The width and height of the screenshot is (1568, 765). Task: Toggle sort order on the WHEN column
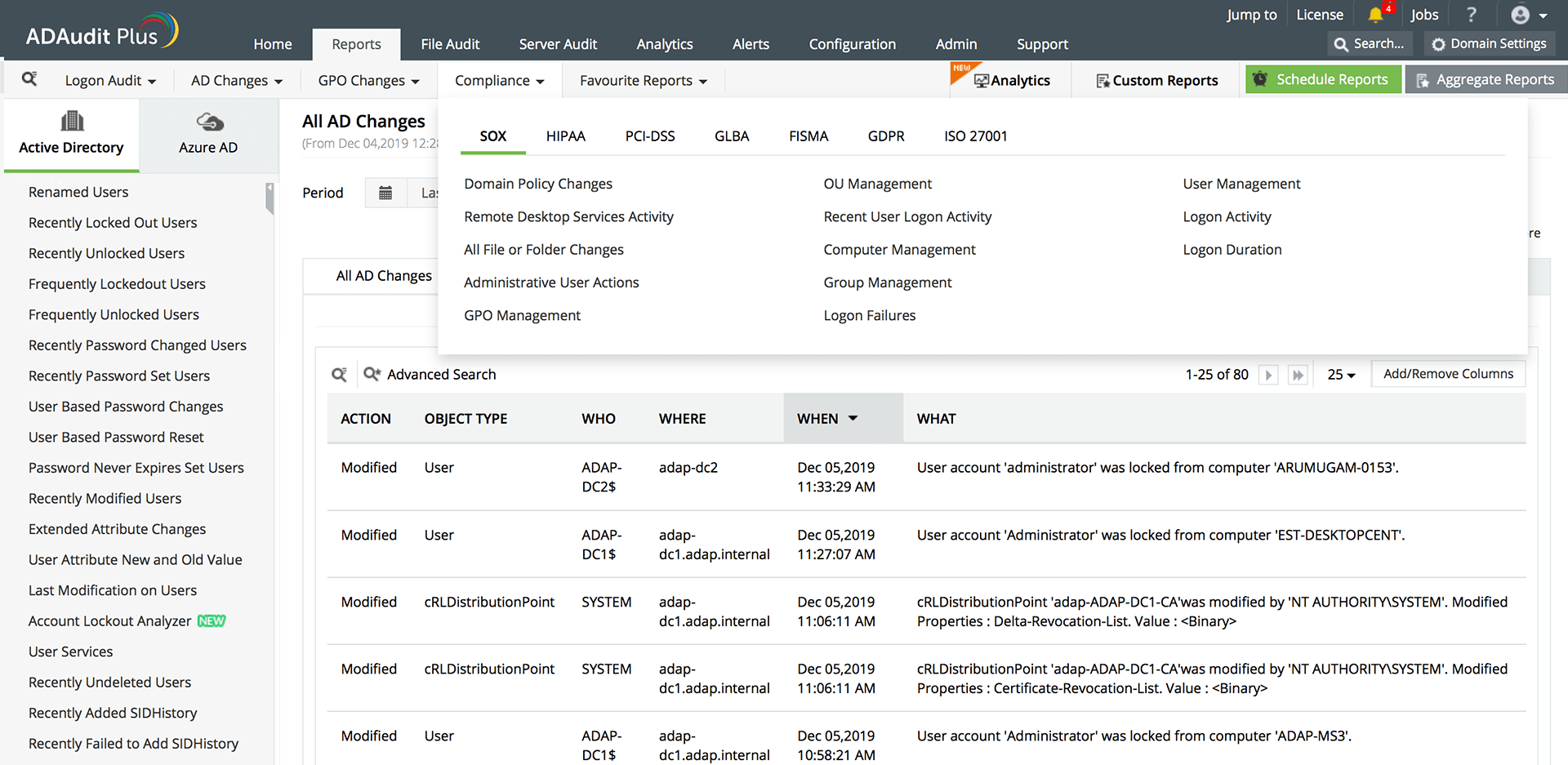853,418
